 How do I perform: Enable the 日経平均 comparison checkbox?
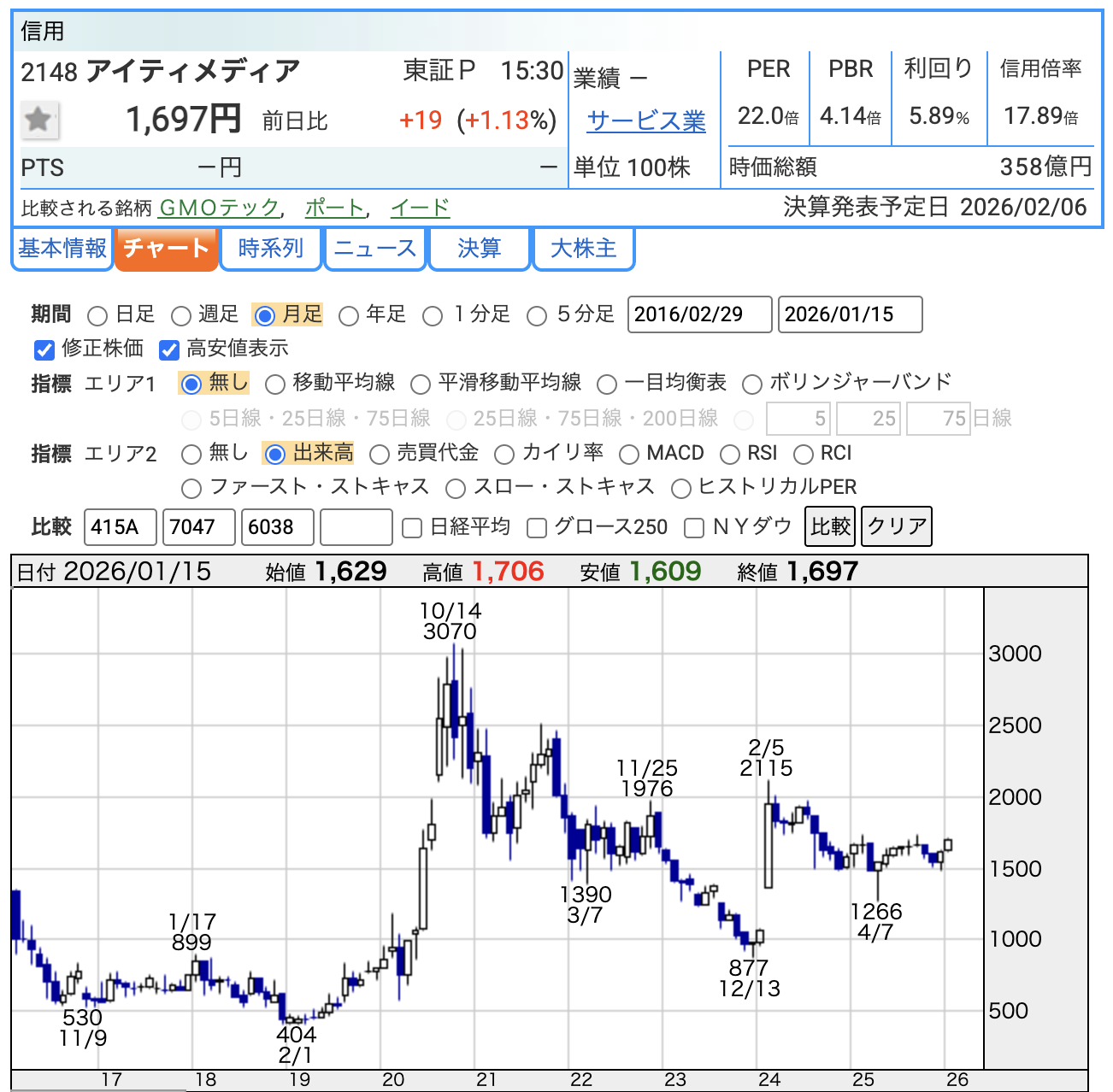coord(412,528)
